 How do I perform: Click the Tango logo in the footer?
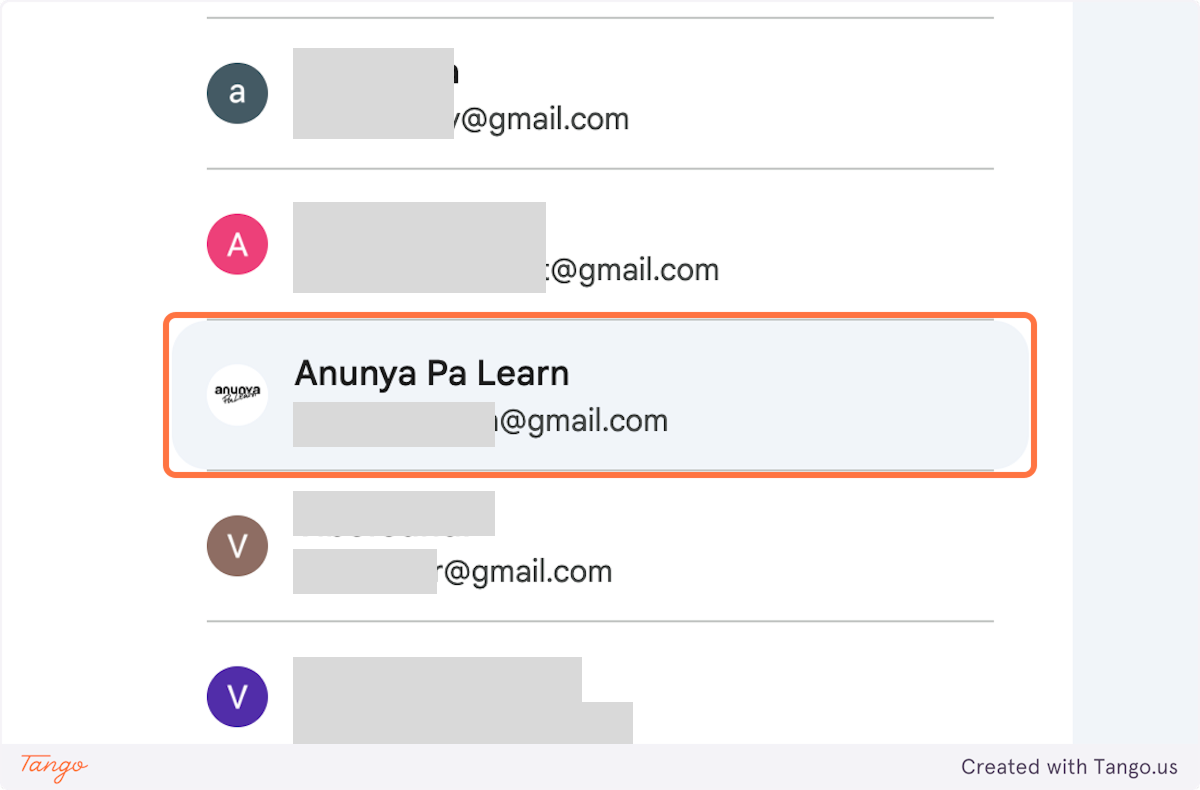pos(51,768)
